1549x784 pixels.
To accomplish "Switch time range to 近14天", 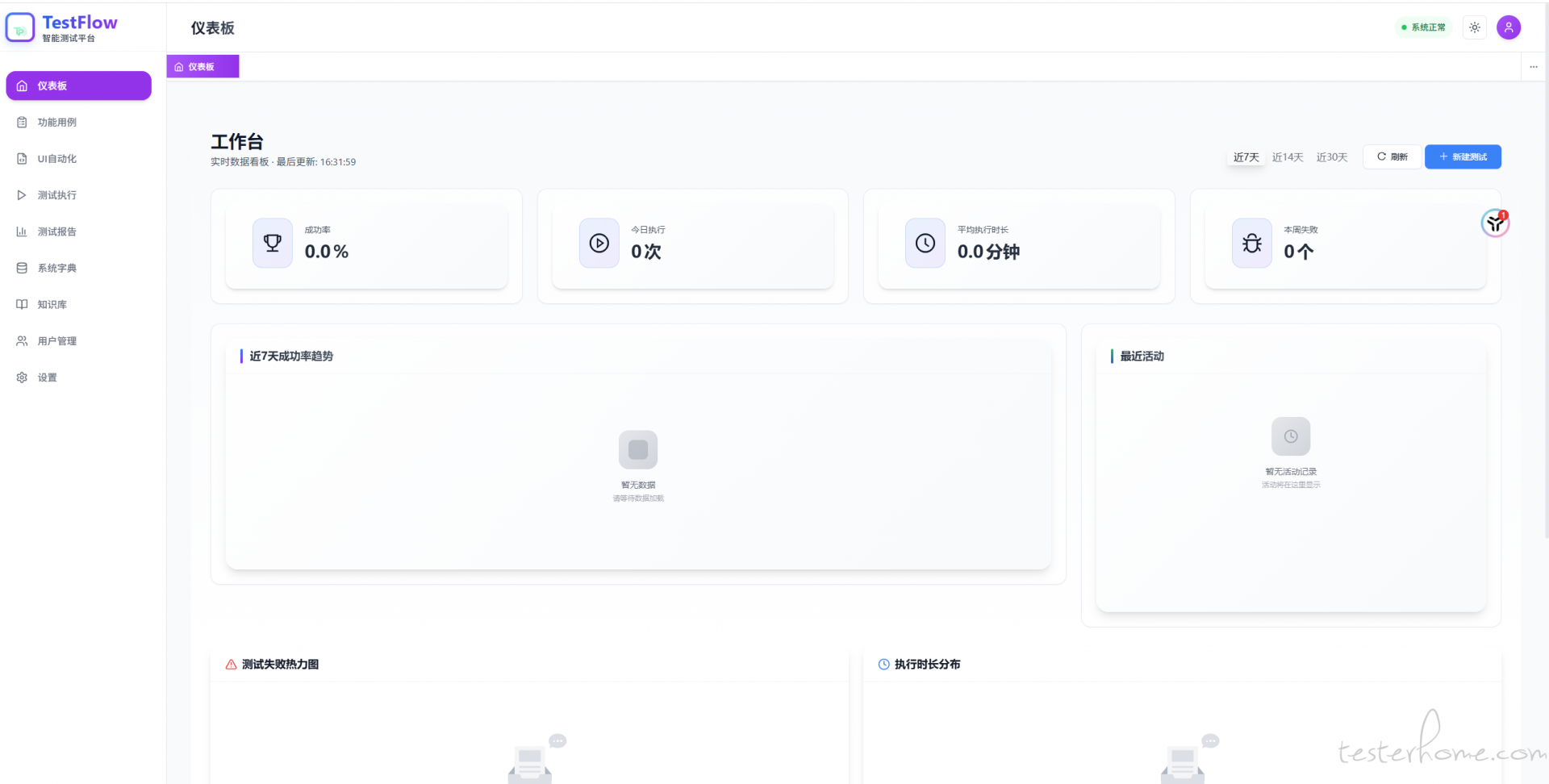I will pos(1288,157).
